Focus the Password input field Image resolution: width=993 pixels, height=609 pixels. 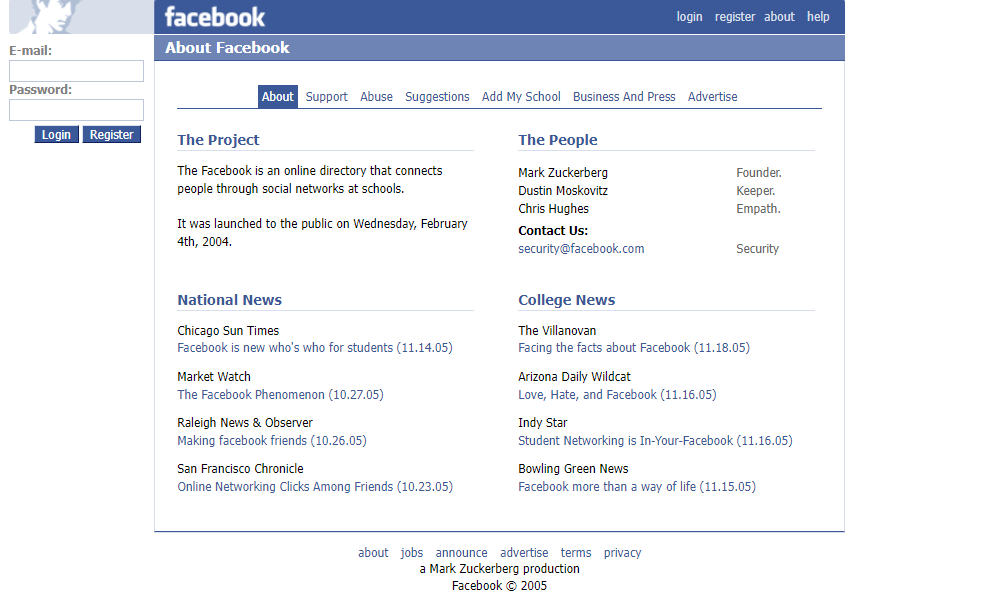pyautogui.click(x=76, y=110)
